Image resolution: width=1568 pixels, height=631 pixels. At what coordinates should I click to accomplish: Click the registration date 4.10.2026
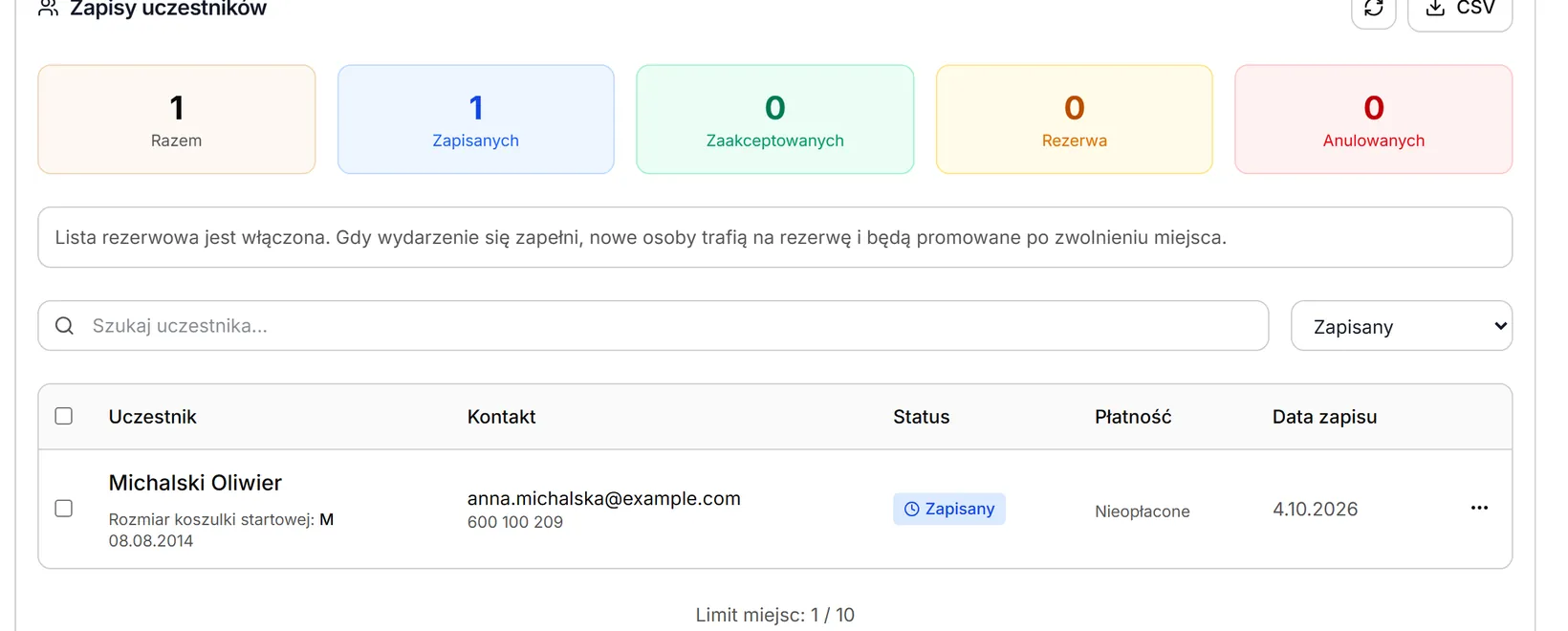tap(1316, 510)
